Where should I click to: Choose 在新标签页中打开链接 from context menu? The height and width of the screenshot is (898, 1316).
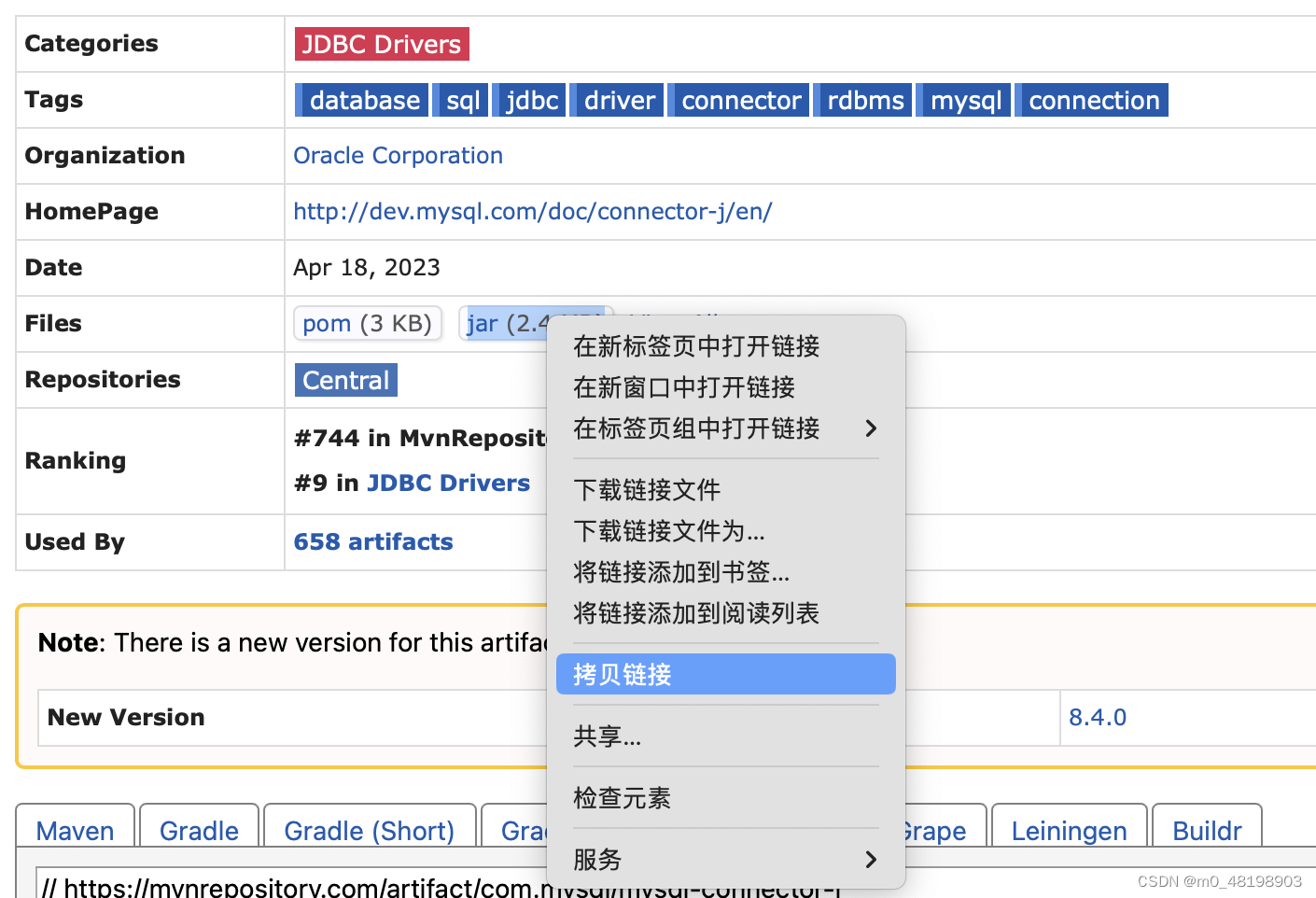725,346
